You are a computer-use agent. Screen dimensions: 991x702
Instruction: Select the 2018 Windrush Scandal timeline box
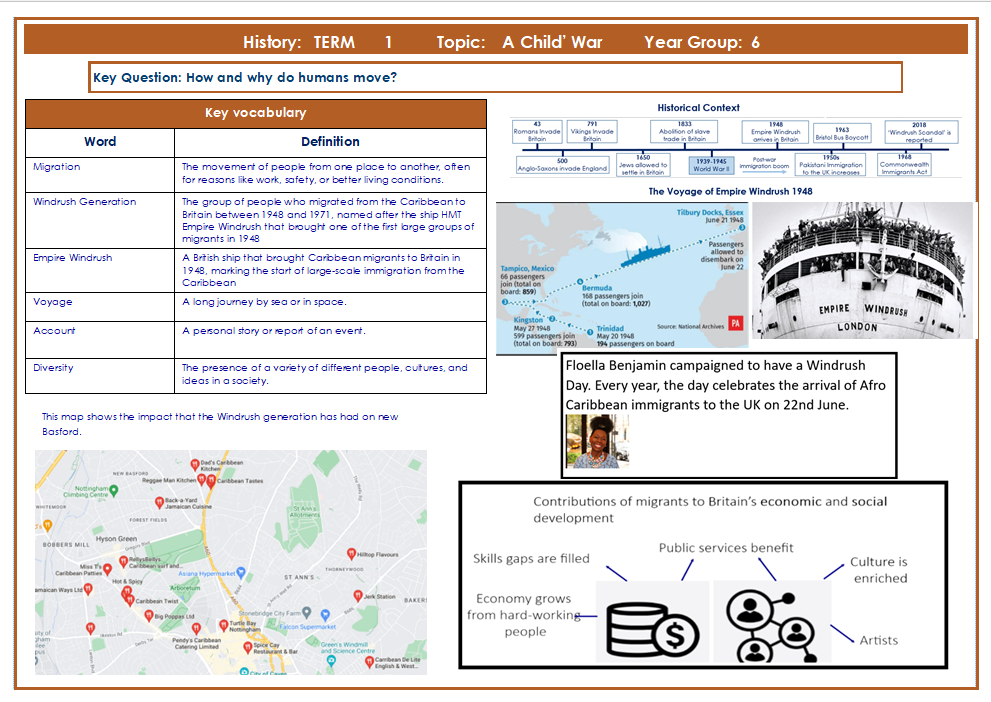(x=921, y=132)
